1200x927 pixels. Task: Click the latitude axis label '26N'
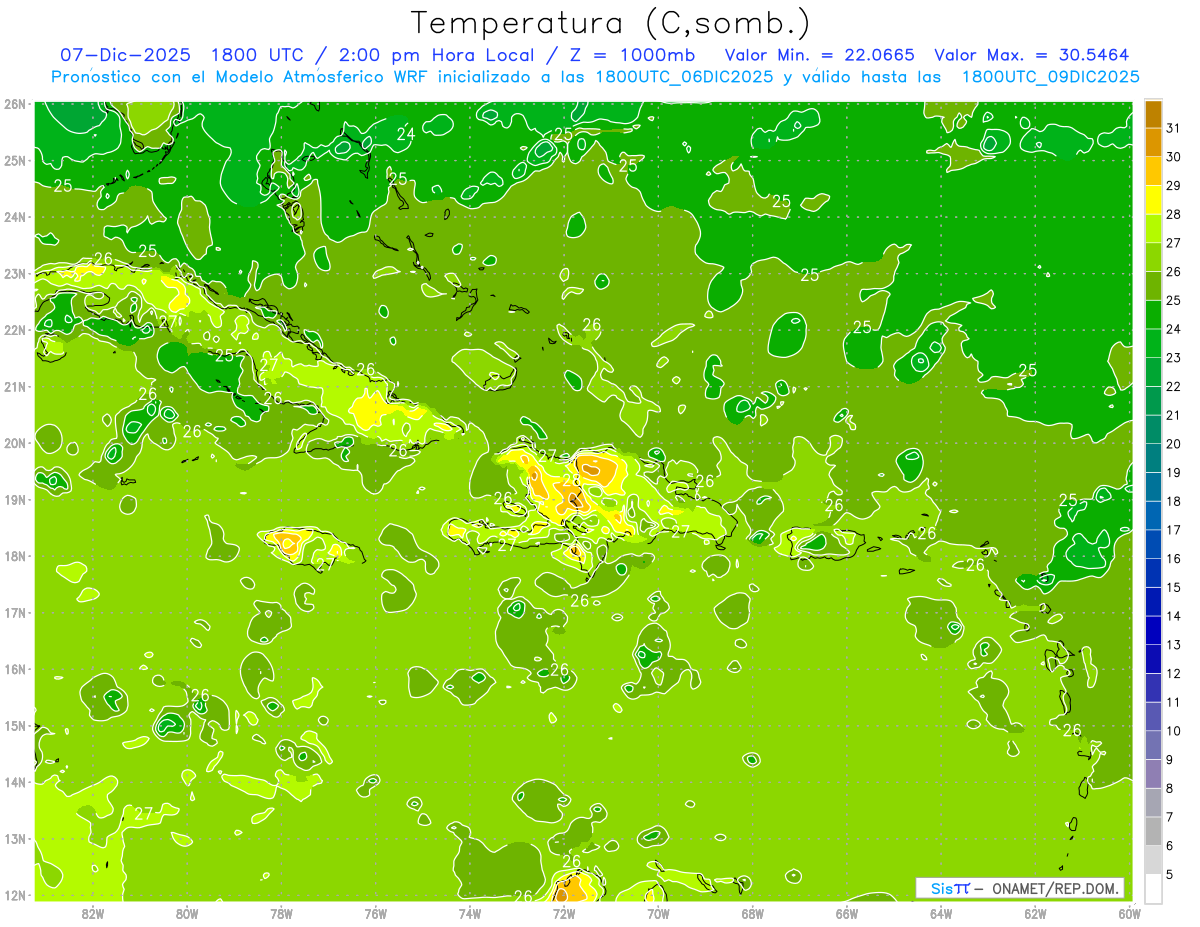coord(15,104)
